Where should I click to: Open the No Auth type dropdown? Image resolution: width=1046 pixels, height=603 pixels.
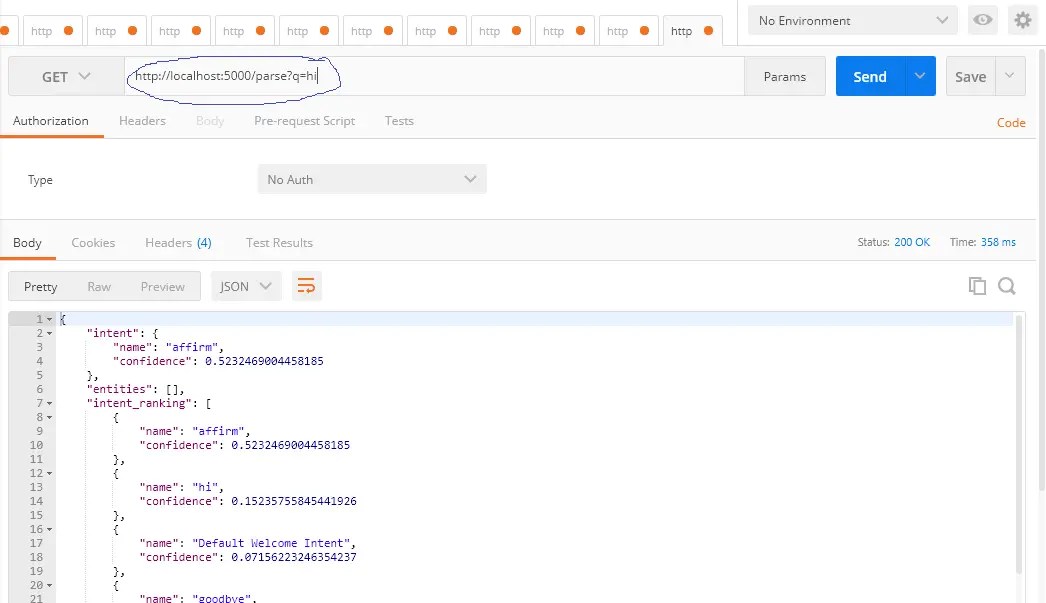371,179
